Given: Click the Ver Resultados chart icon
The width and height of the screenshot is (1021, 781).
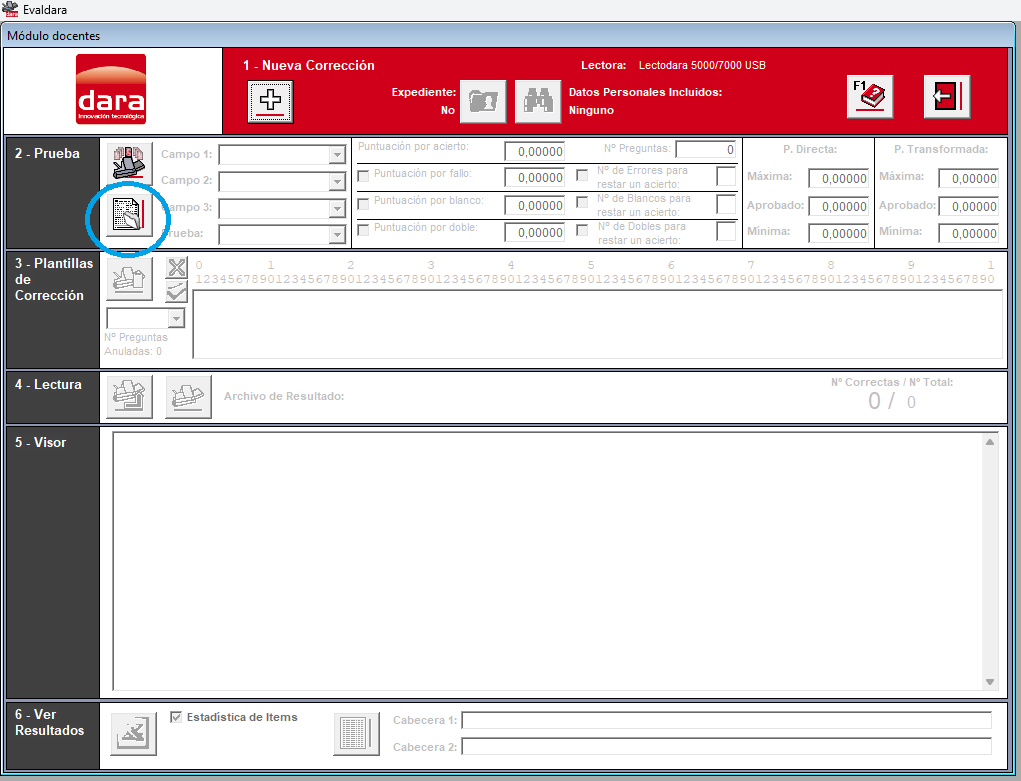Looking at the screenshot, I should click(133, 734).
